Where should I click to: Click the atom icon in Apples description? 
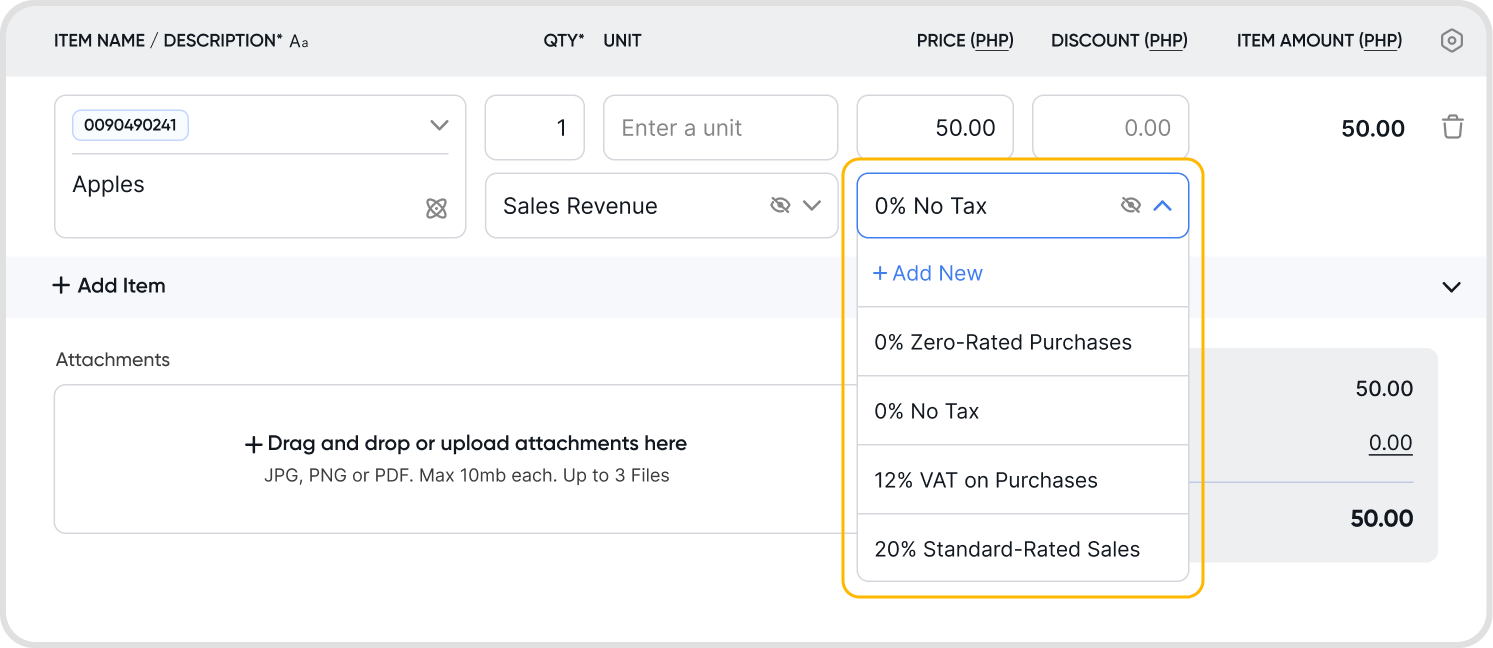(436, 208)
